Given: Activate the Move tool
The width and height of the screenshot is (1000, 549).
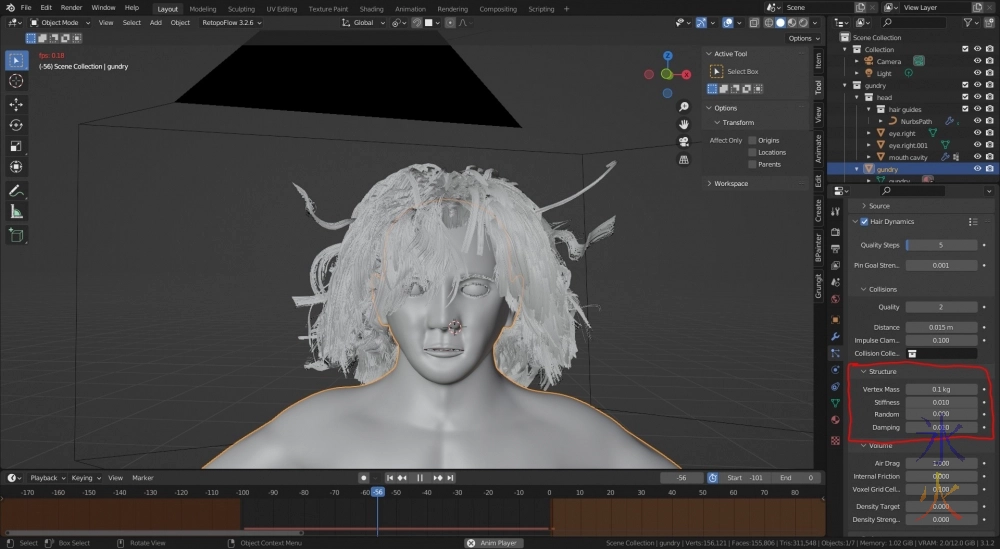Looking at the screenshot, I should coord(16,104).
